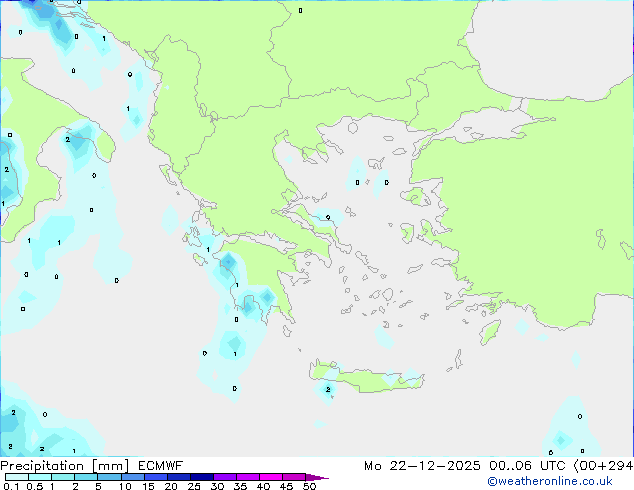Select the legend color between 2 and 5

point(86,477)
